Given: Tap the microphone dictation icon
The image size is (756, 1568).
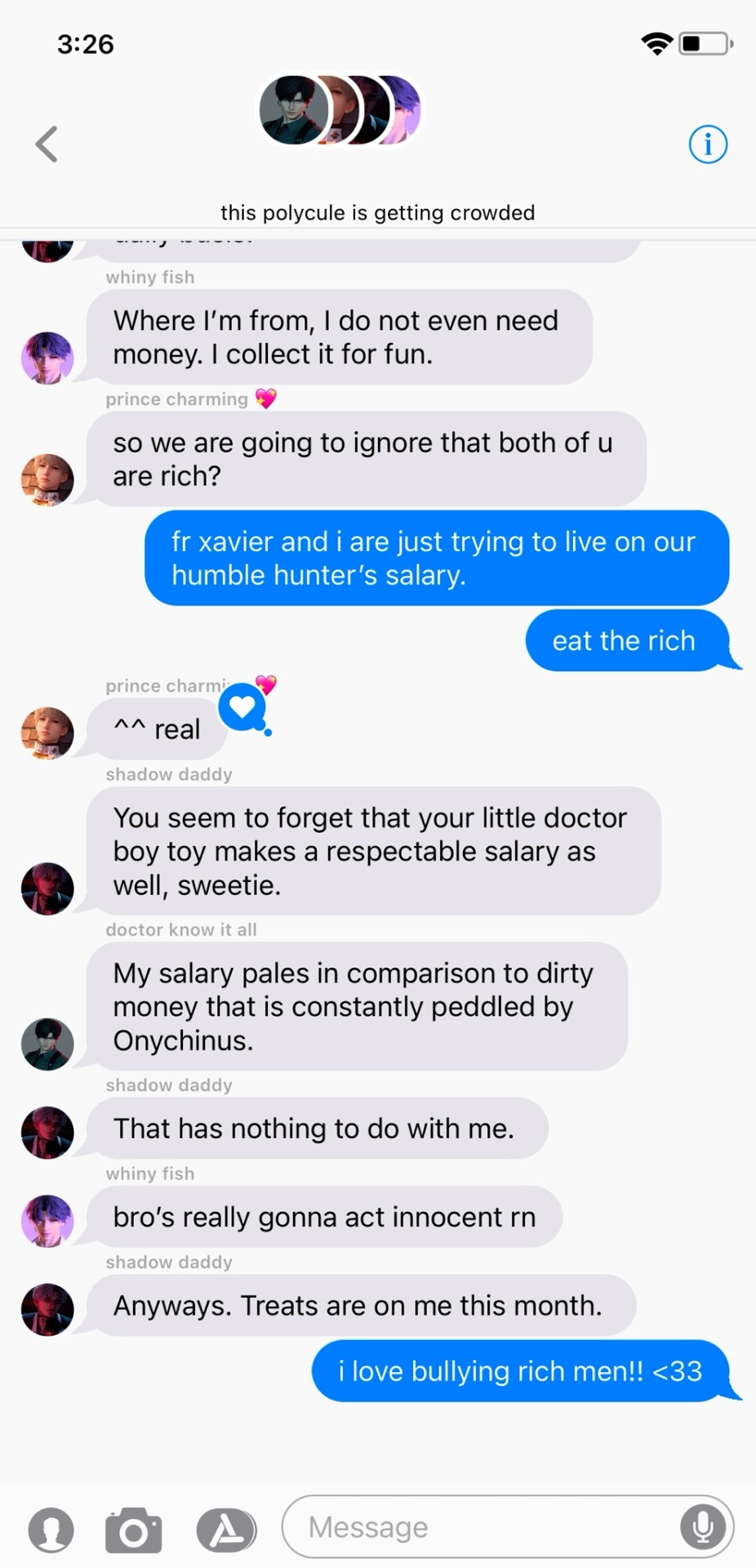Looking at the screenshot, I should (702, 1526).
